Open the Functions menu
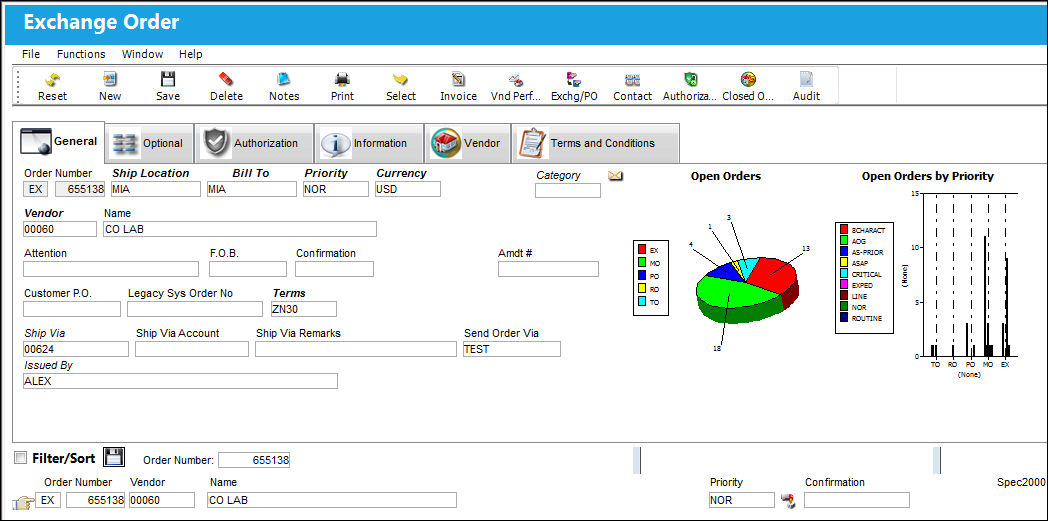Image resolution: width=1048 pixels, height=521 pixels. tap(81, 54)
